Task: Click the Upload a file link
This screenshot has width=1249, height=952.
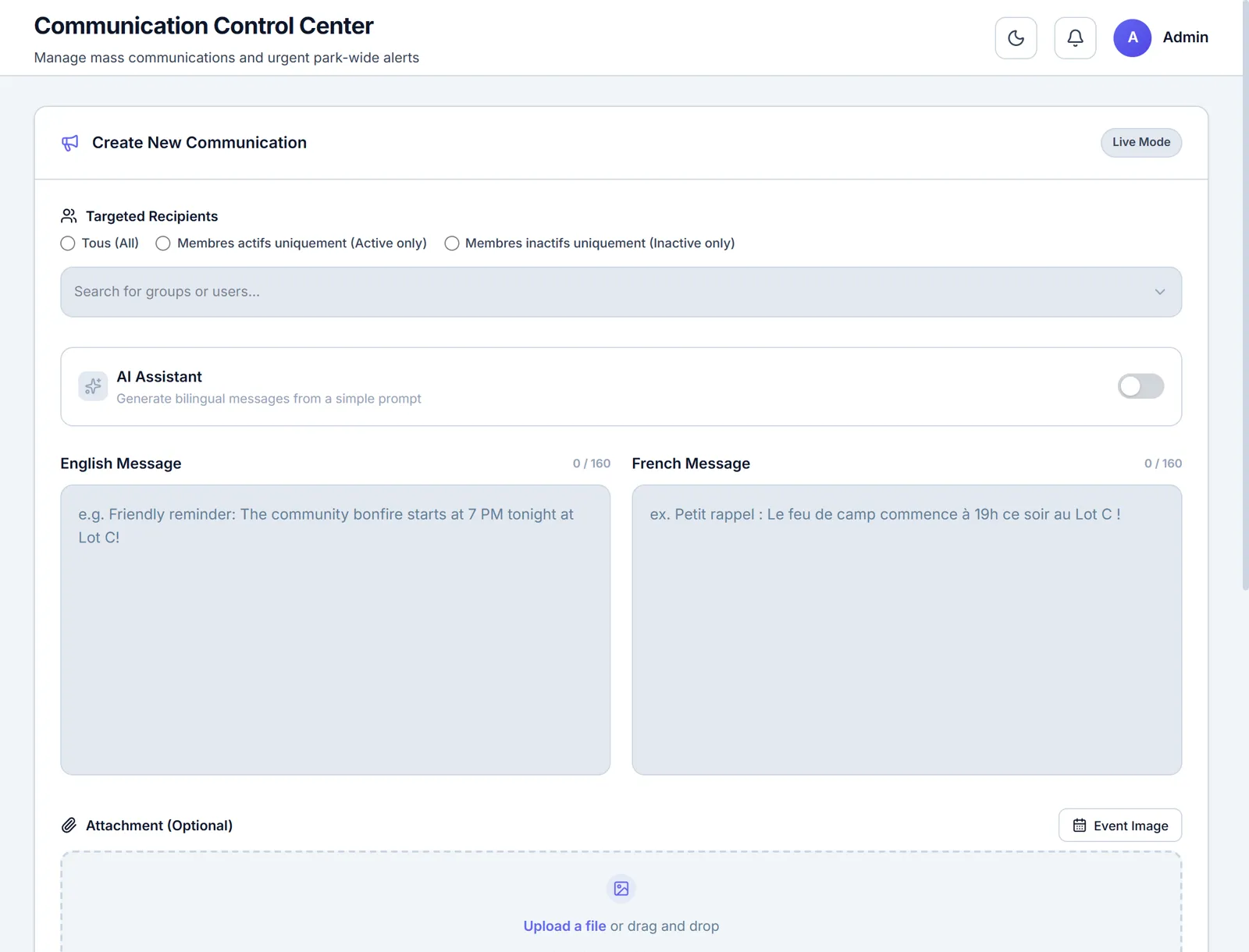Action: tap(564, 926)
